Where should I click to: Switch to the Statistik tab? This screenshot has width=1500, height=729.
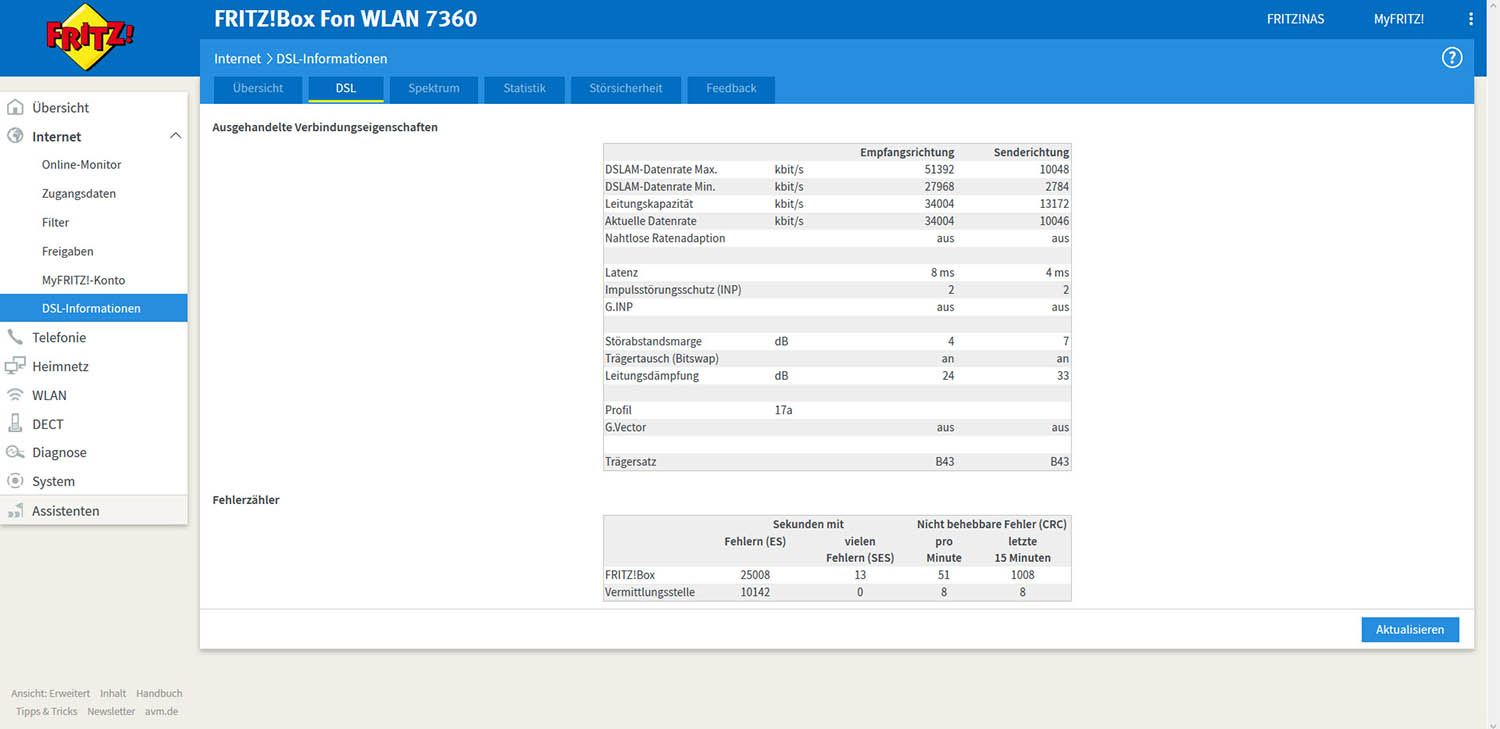point(524,88)
